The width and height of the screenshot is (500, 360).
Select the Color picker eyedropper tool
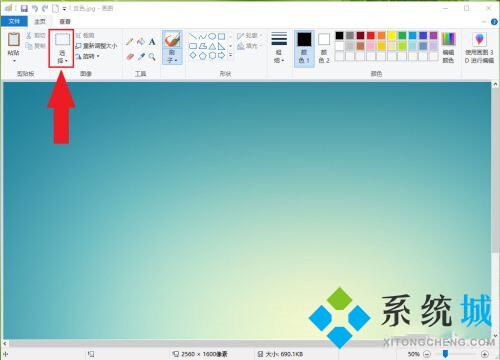click(141, 57)
